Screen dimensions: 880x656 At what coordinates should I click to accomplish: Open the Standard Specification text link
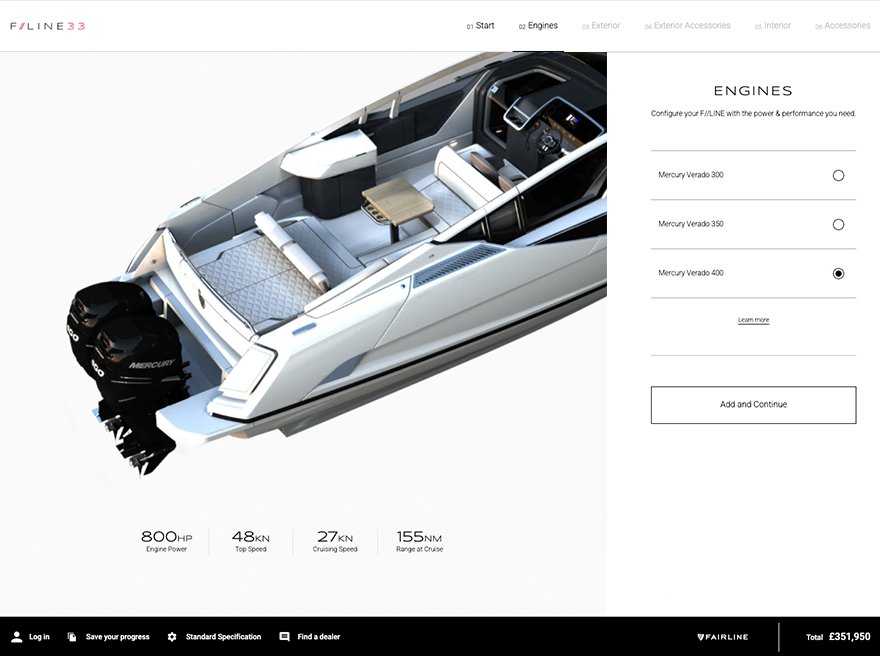point(223,637)
